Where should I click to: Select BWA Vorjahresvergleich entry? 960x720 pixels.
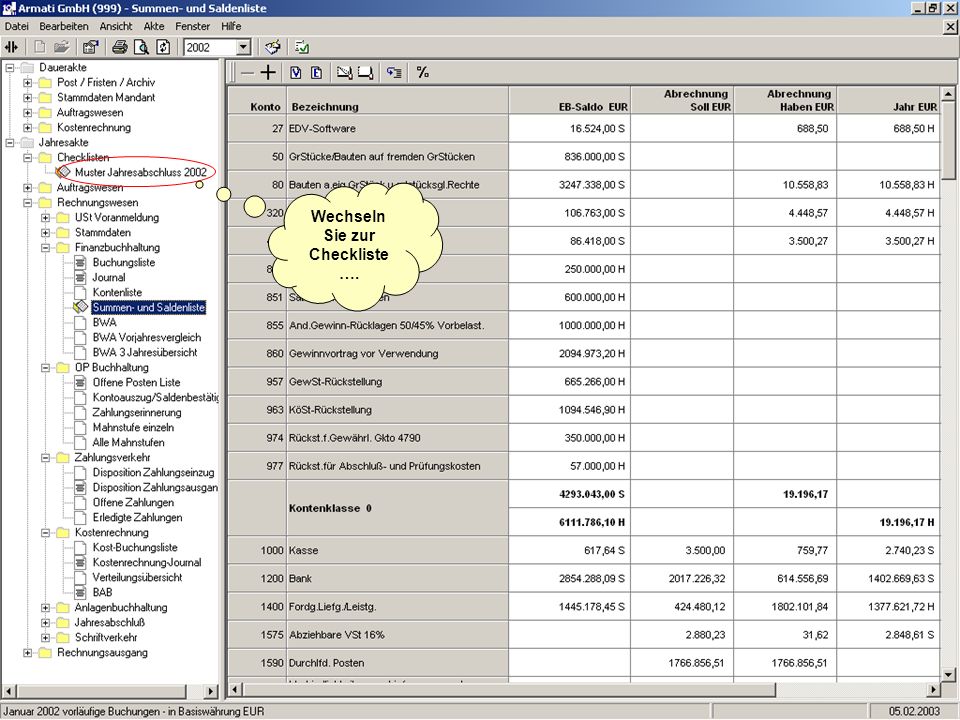[146, 337]
